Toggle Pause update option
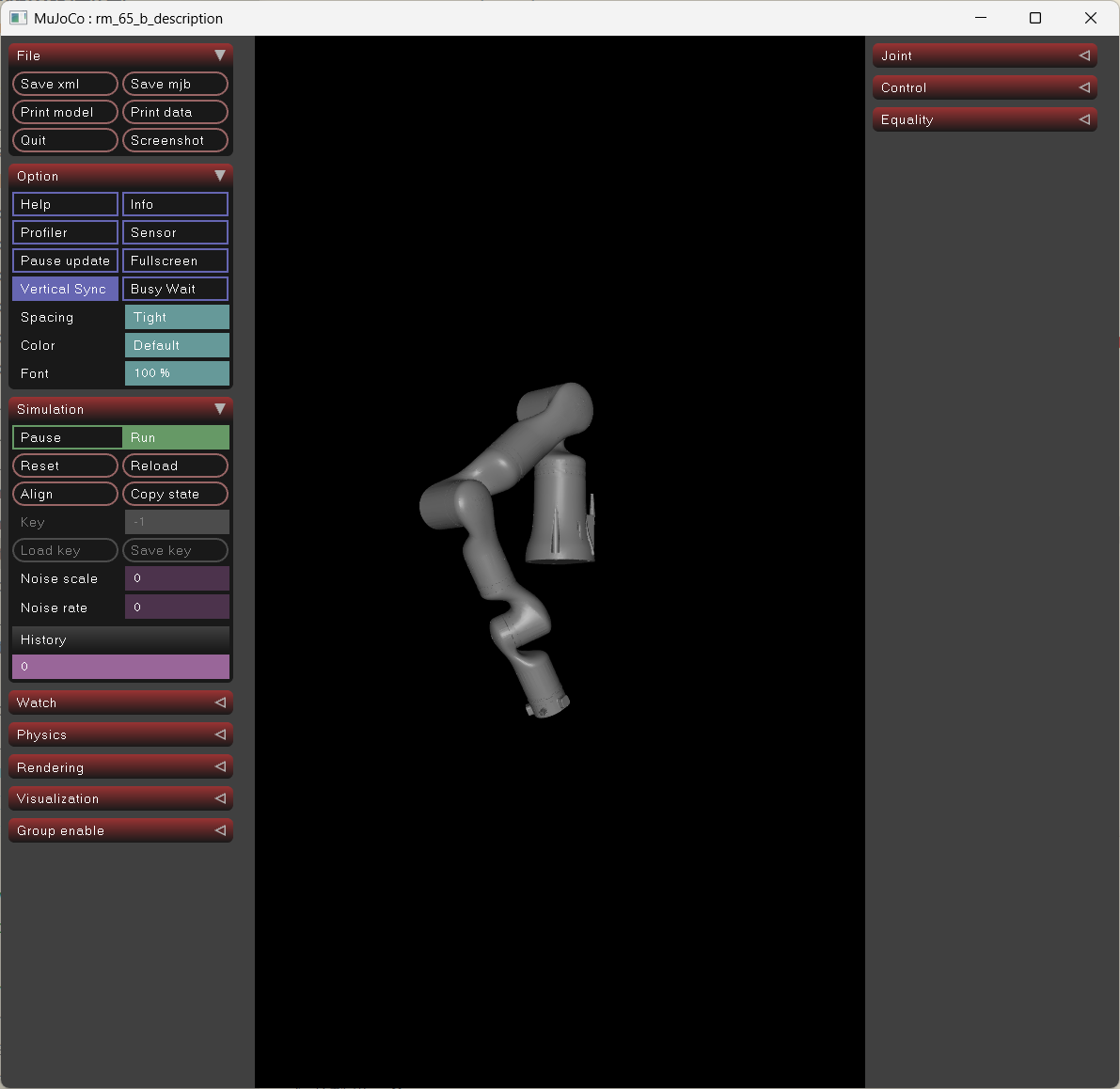1120x1089 pixels. coord(65,260)
